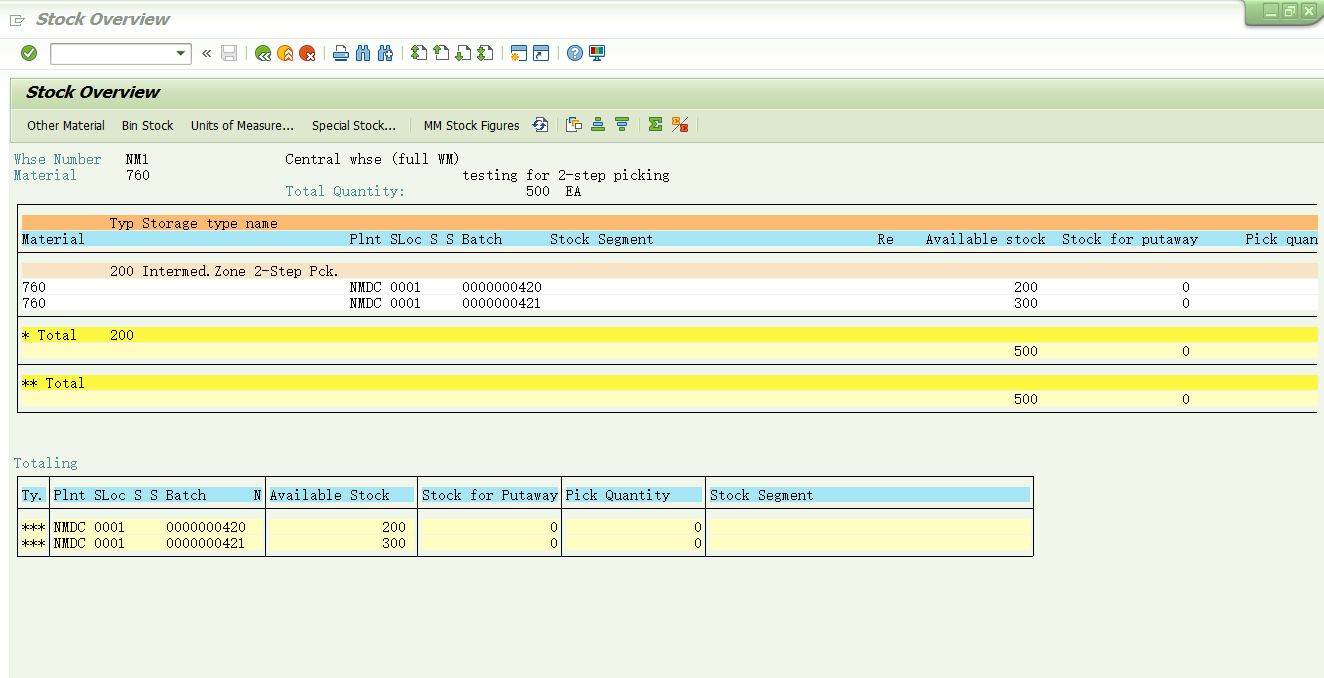The height and width of the screenshot is (678, 1324).
Task: Click the orange Exit icon
Action: (x=285, y=53)
